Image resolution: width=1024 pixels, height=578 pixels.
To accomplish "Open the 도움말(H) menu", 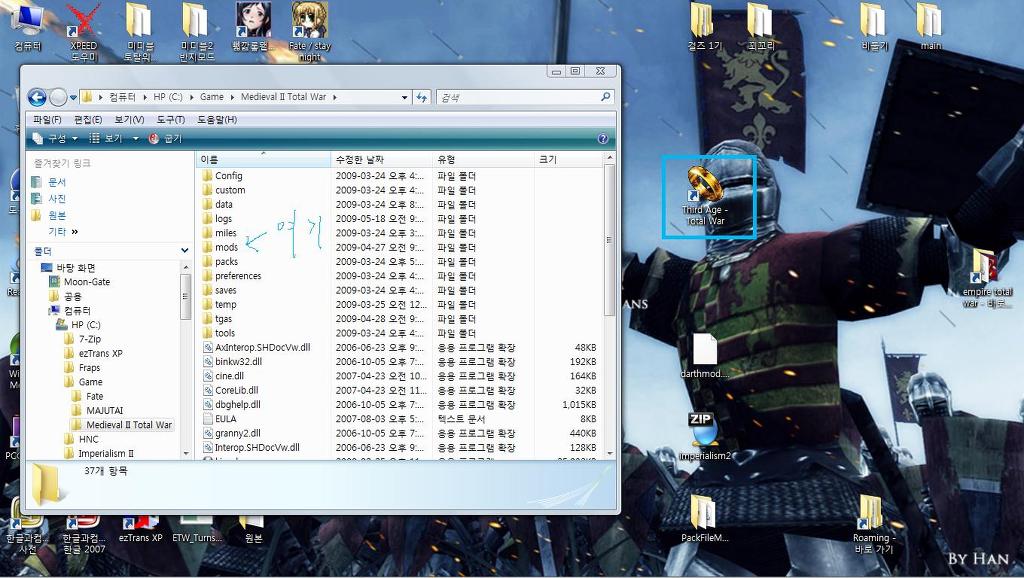I will click(217, 120).
